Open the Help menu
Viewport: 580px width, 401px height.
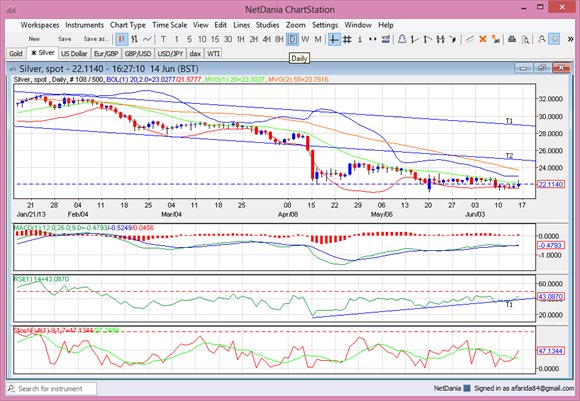pyautogui.click(x=385, y=25)
